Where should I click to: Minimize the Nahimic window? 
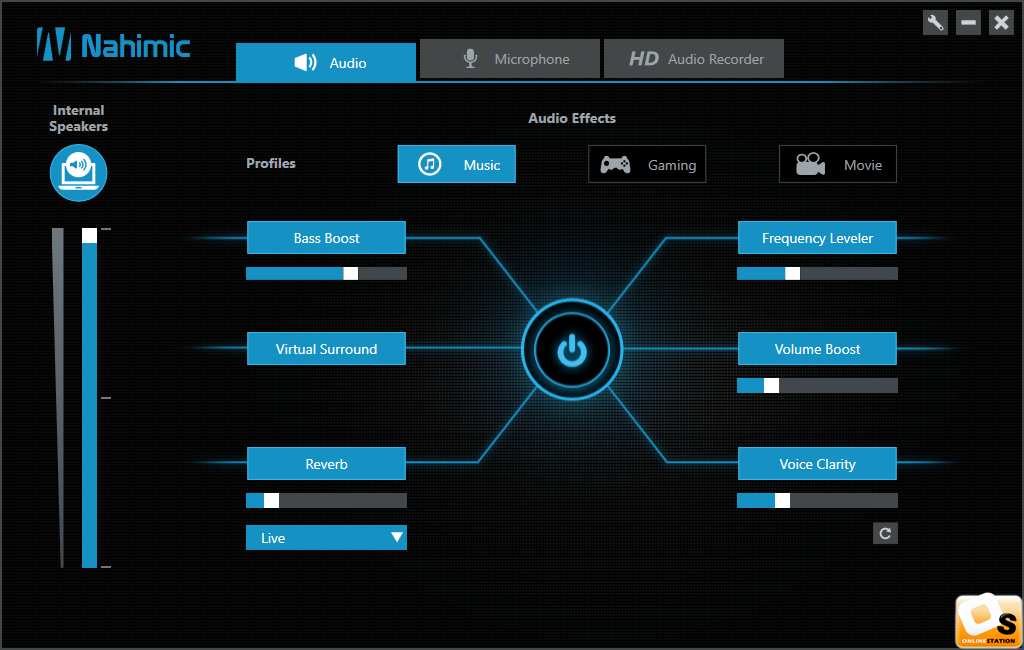click(968, 23)
